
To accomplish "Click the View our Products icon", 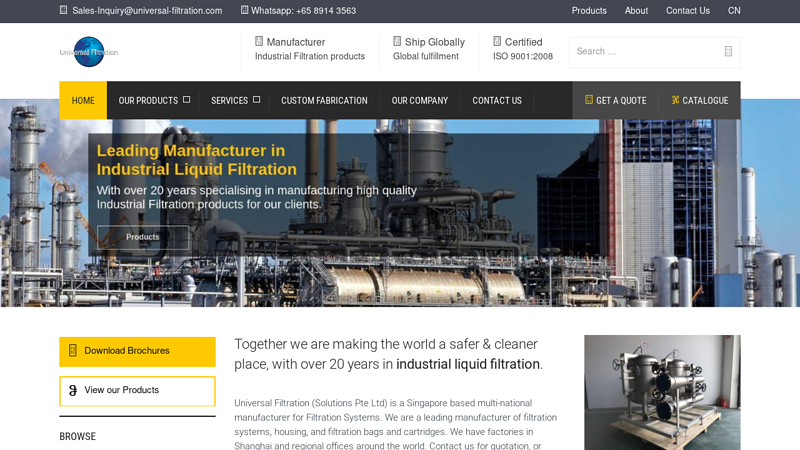I will click(73, 390).
